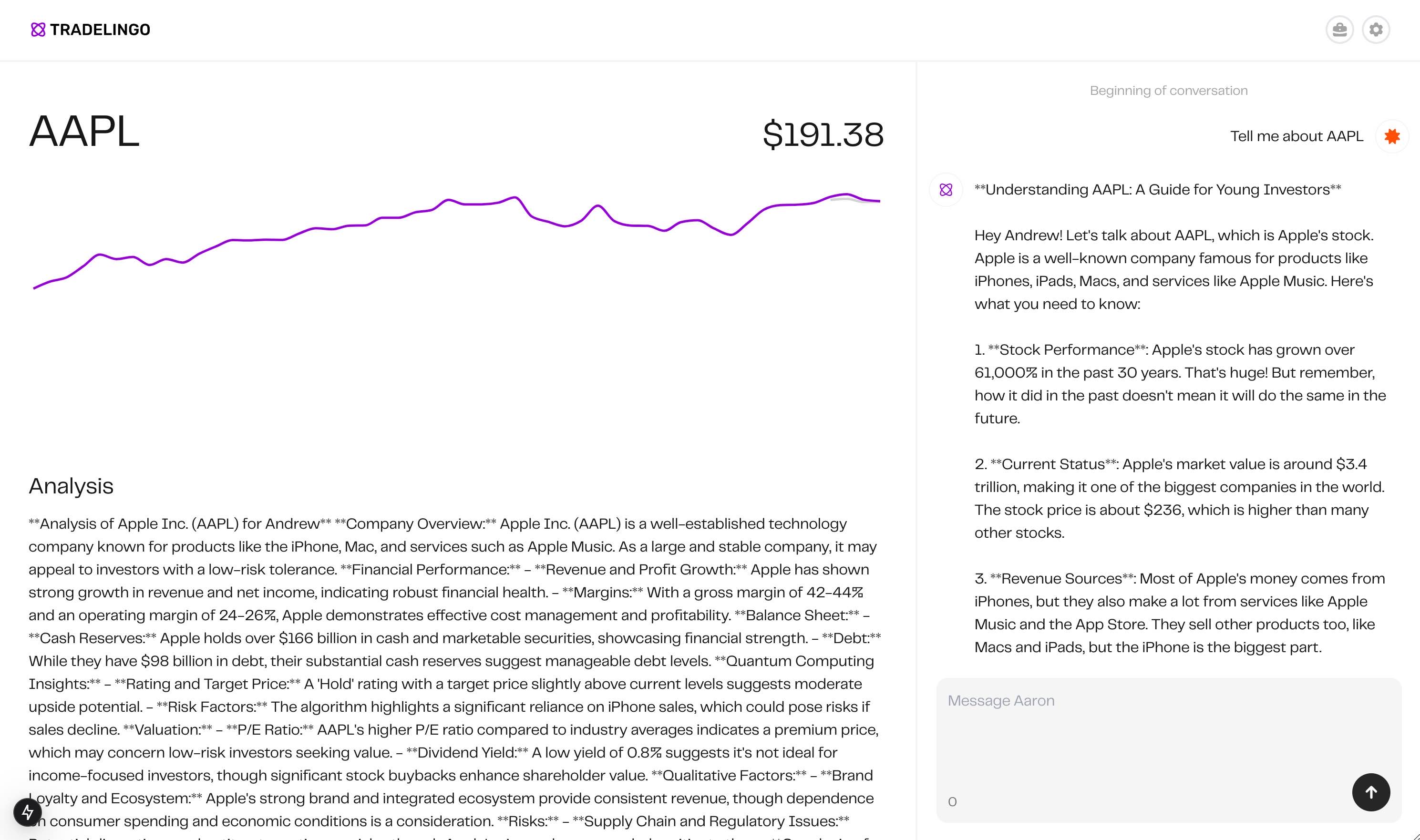This screenshot has height=840, width=1420.
Task: Click the Current Status paragraph
Action: coord(1179,498)
